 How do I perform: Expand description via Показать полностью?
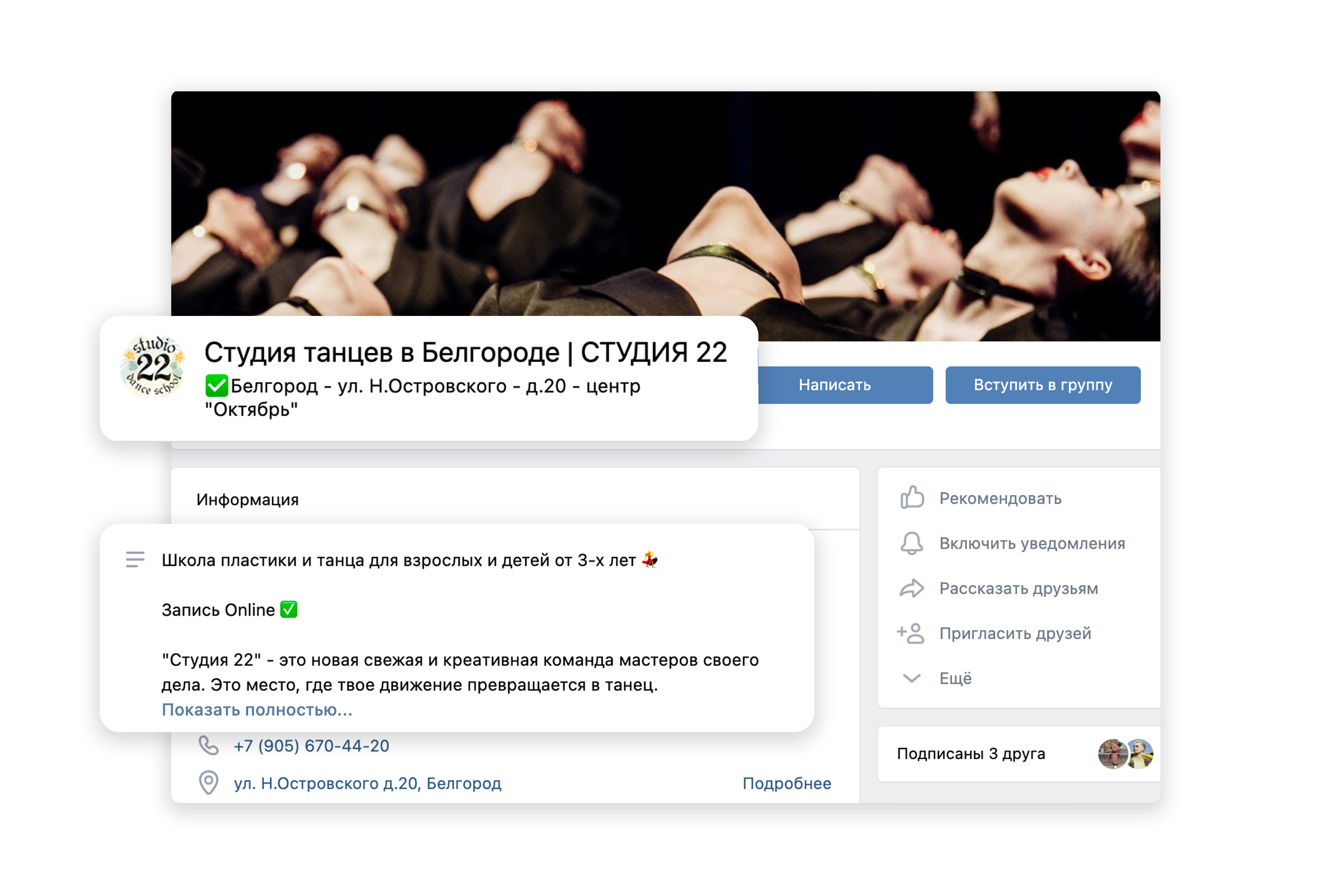(257, 710)
